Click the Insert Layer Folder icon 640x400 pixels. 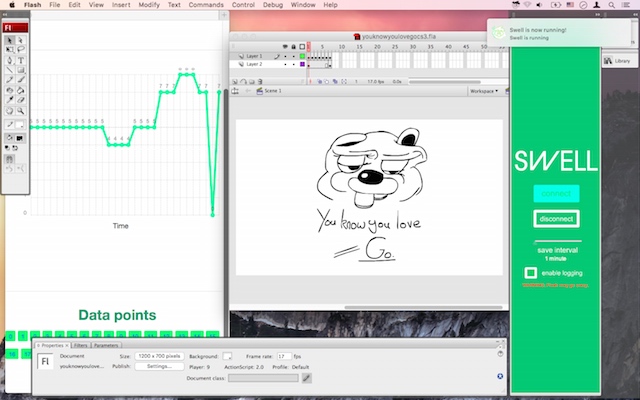(251, 82)
